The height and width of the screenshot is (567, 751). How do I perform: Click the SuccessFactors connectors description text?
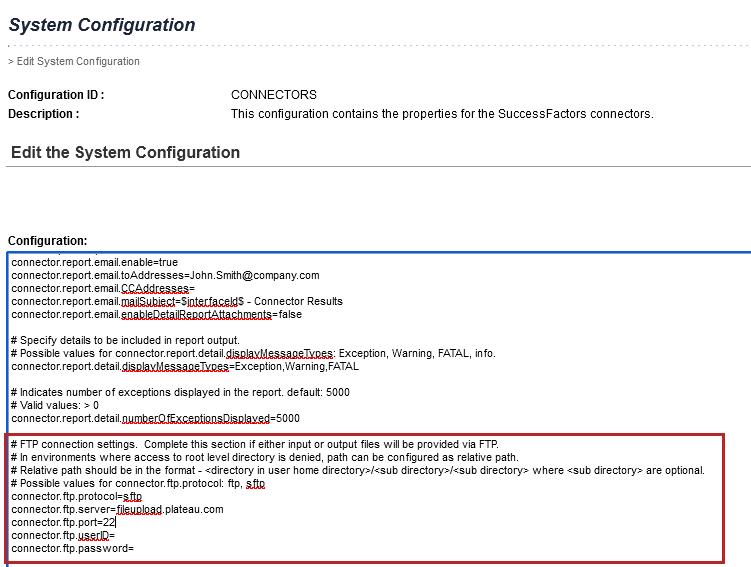point(441,114)
